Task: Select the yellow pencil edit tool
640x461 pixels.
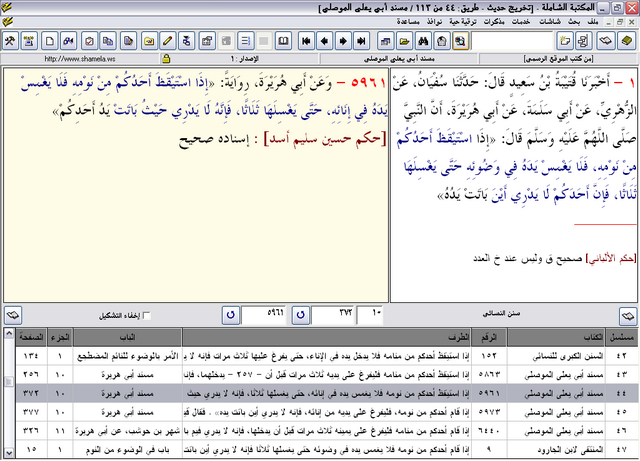Action: 167,41
